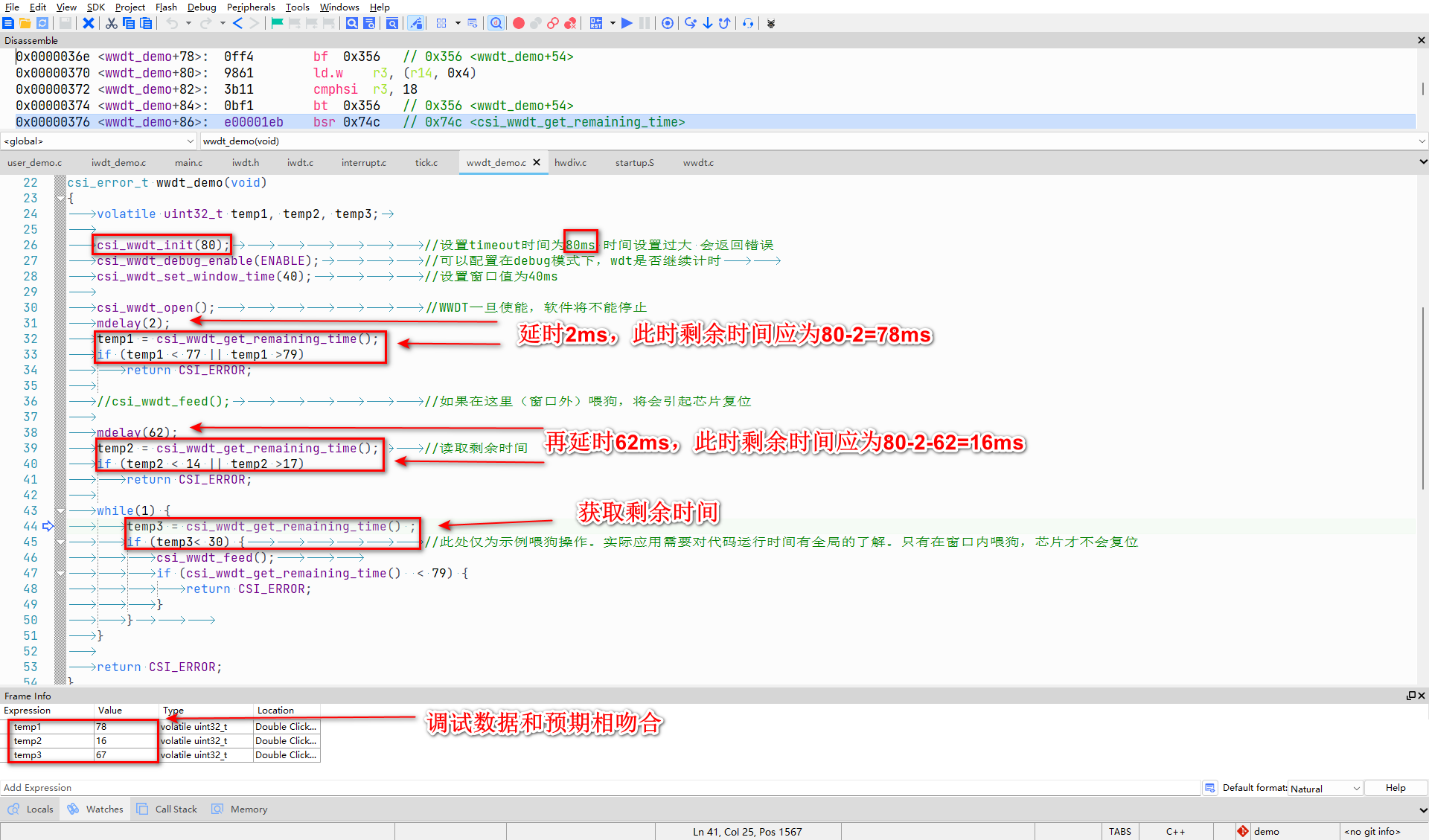The height and width of the screenshot is (840, 1429).
Task: Click the navigate back arrow icon
Action: coord(237,23)
